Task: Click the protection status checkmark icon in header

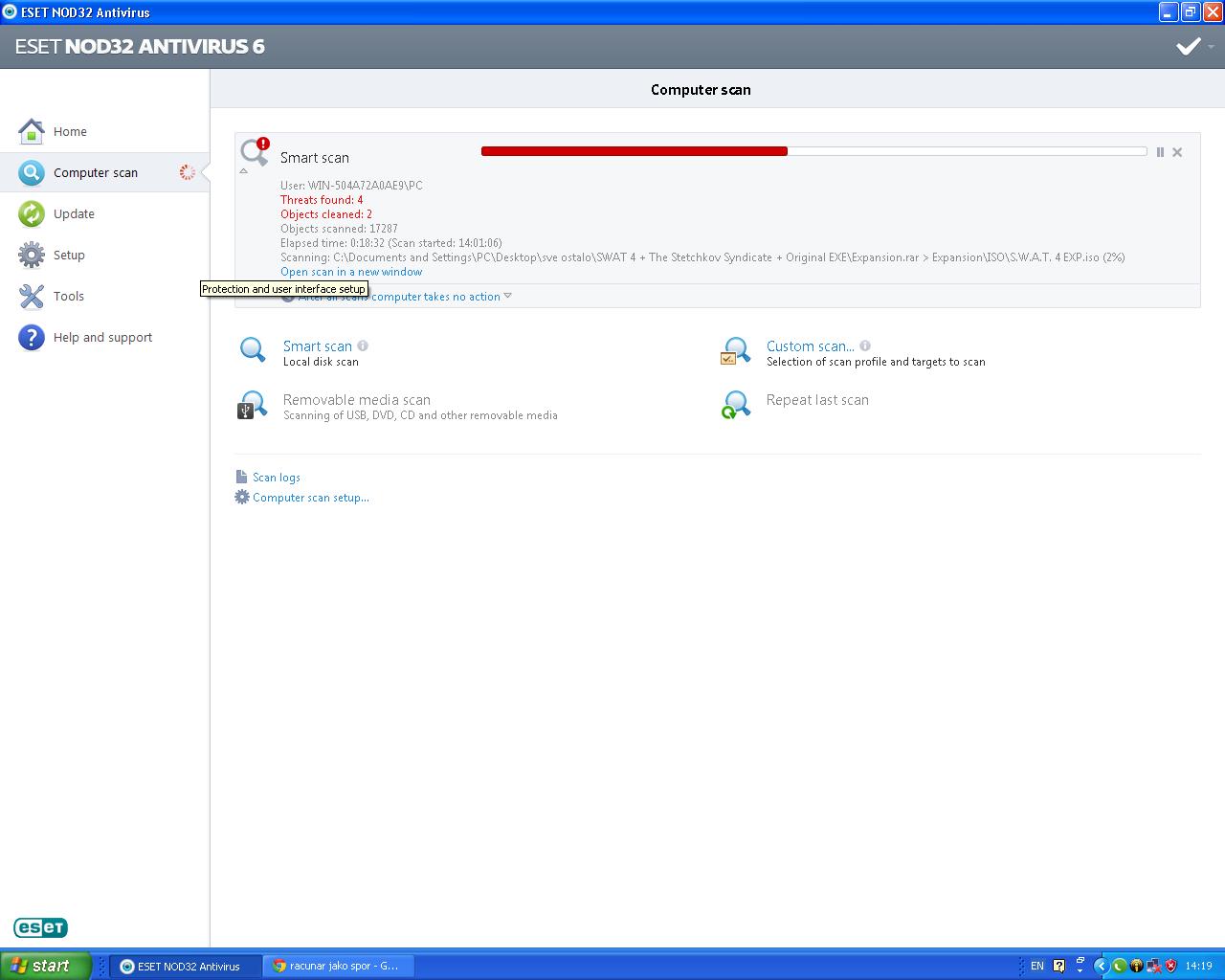Action: (1189, 46)
